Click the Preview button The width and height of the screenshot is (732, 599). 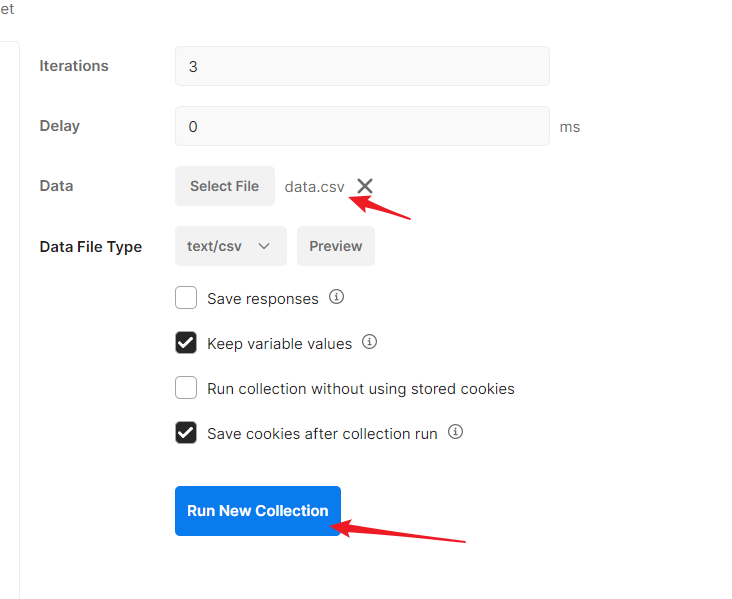(x=335, y=246)
